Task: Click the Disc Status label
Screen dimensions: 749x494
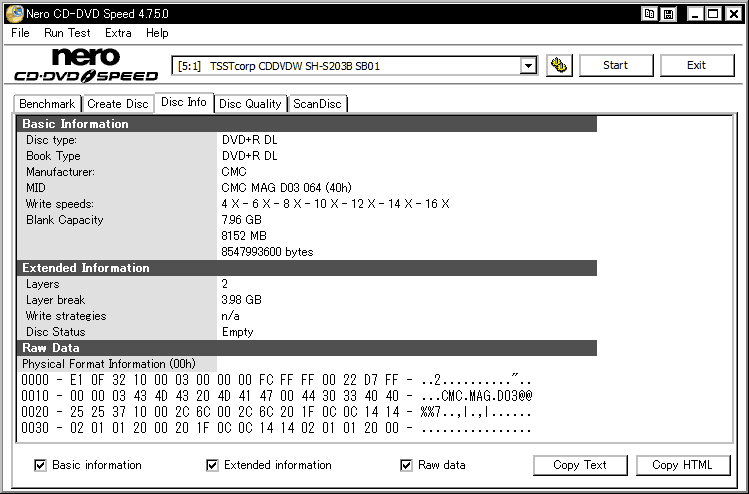Action: (x=55, y=332)
